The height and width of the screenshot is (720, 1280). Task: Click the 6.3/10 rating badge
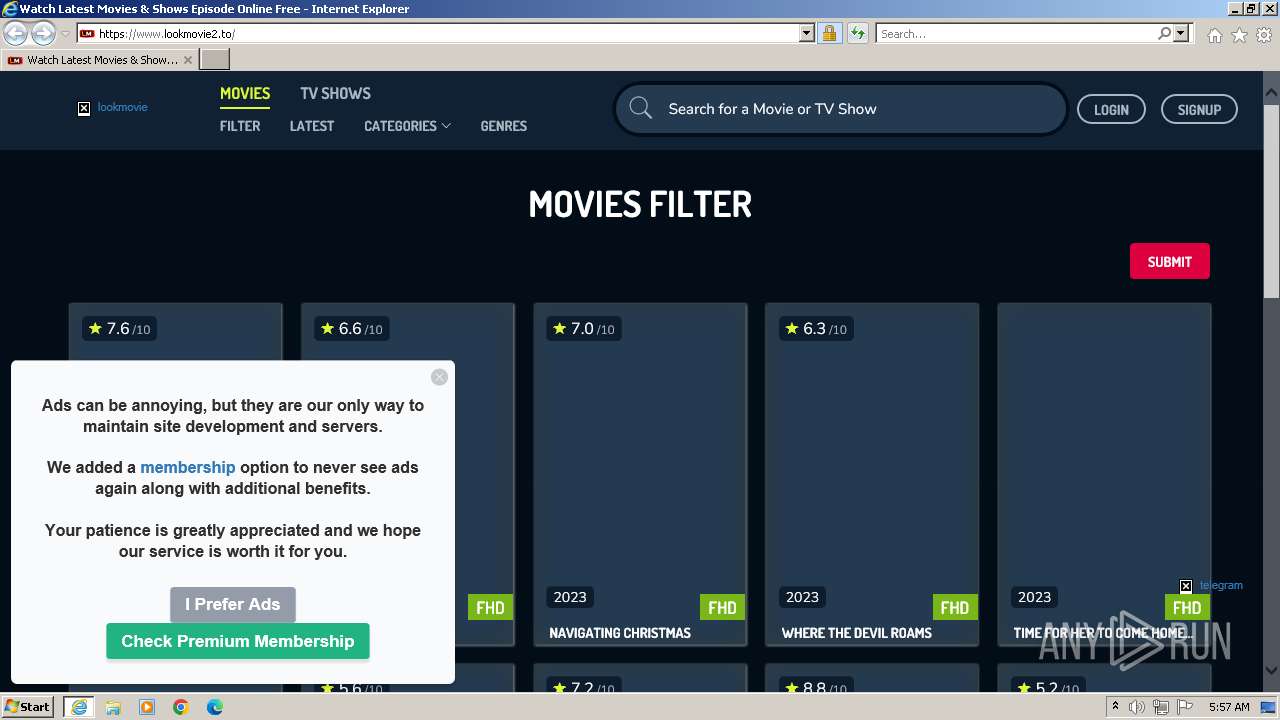pos(816,329)
